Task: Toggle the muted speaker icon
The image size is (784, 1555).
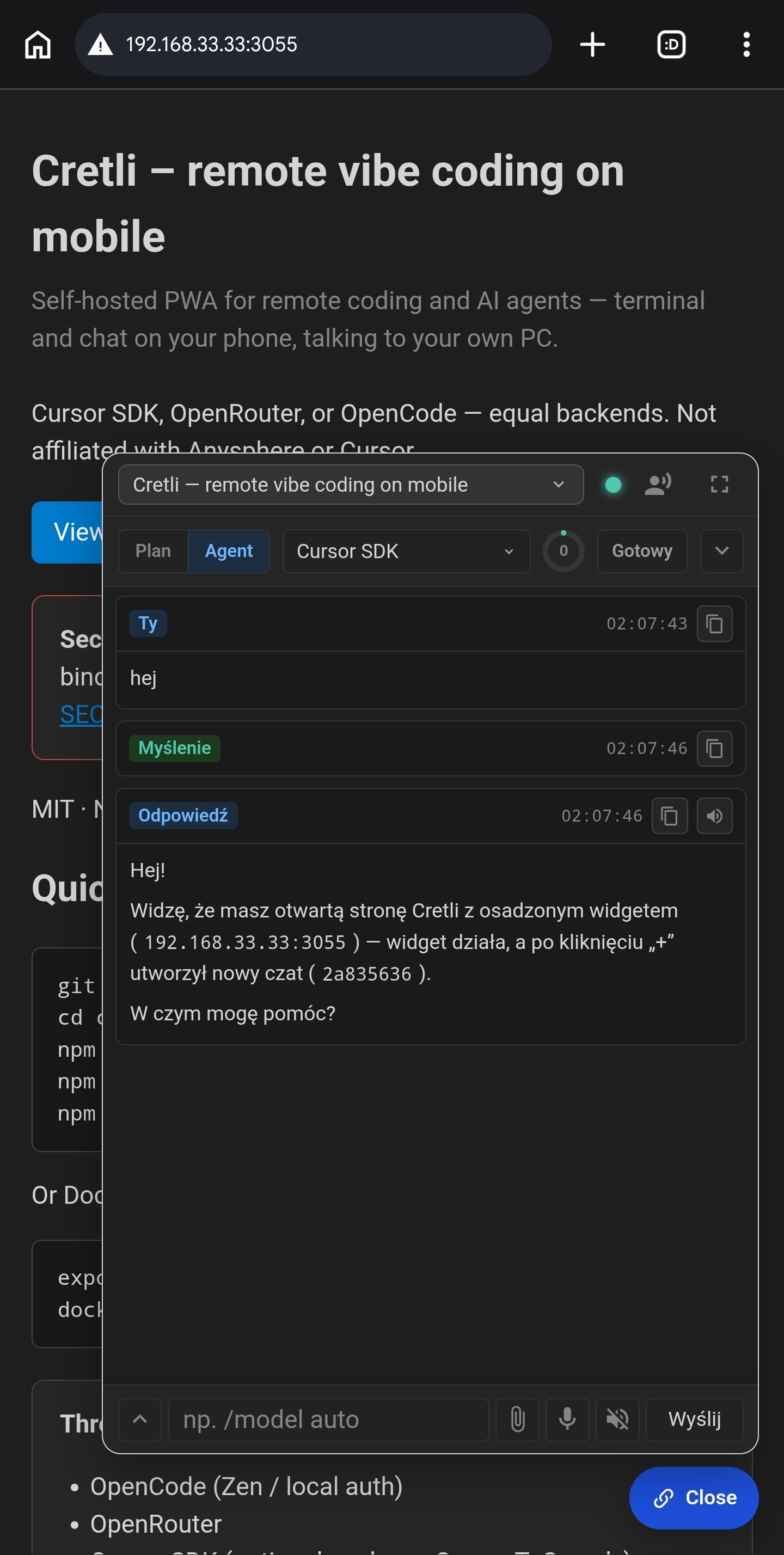Action: tap(617, 1420)
